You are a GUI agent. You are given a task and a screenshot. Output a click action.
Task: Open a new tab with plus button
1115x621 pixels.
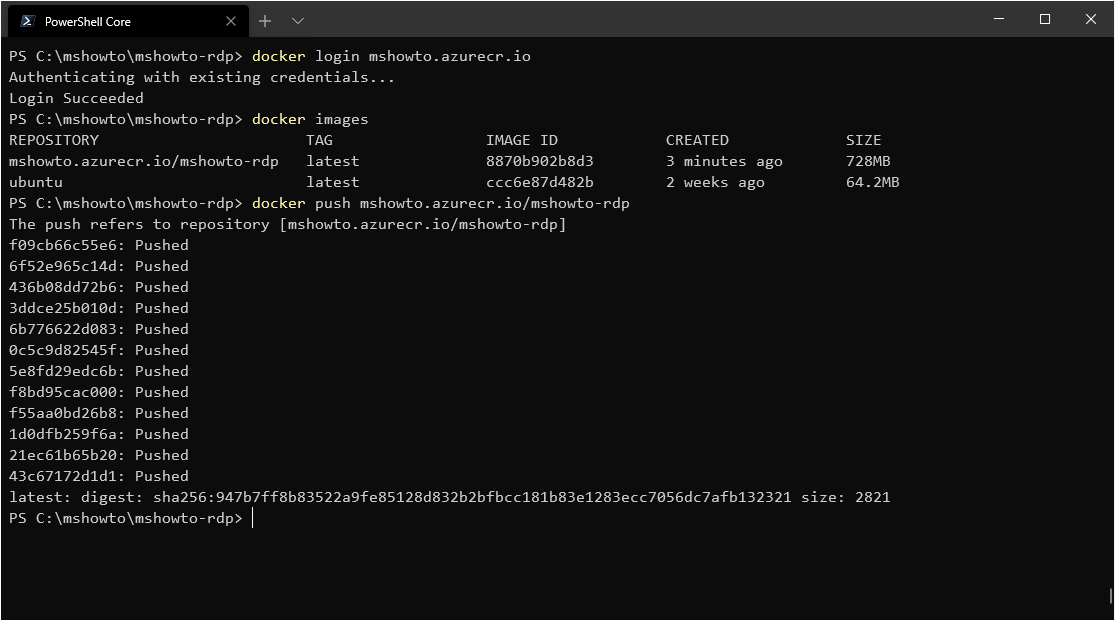click(265, 21)
